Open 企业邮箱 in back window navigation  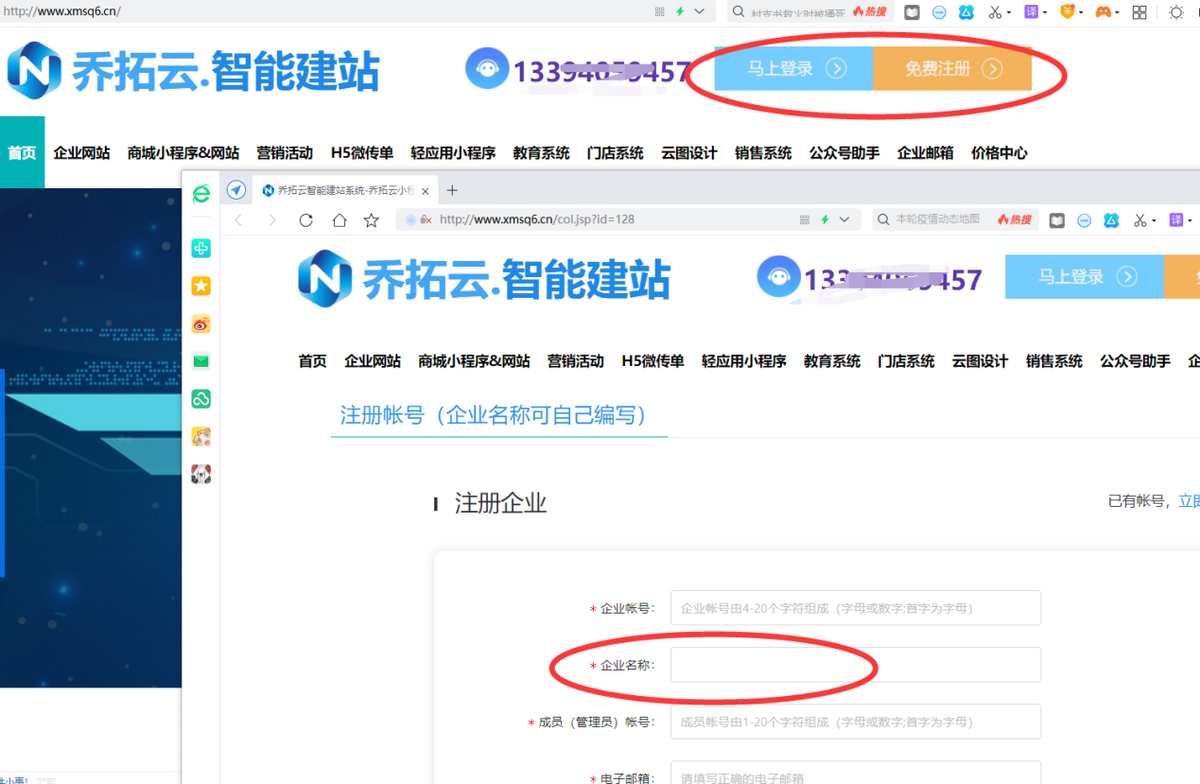click(x=925, y=153)
